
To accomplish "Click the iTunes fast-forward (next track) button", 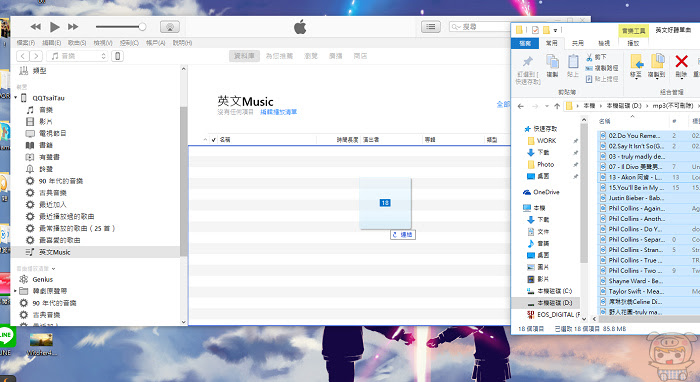I will pyautogui.click(x=73, y=27).
